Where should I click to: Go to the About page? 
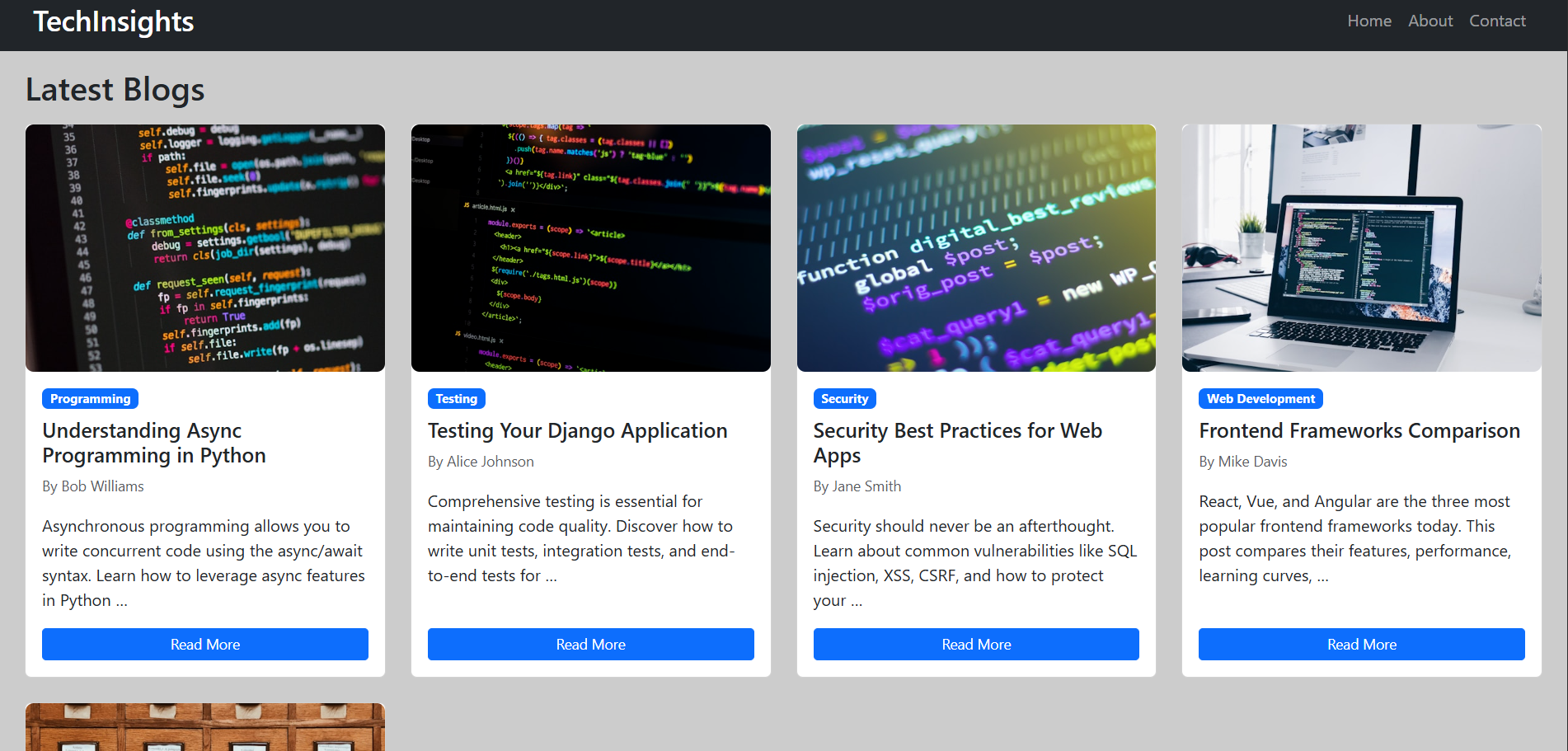[x=1430, y=21]
